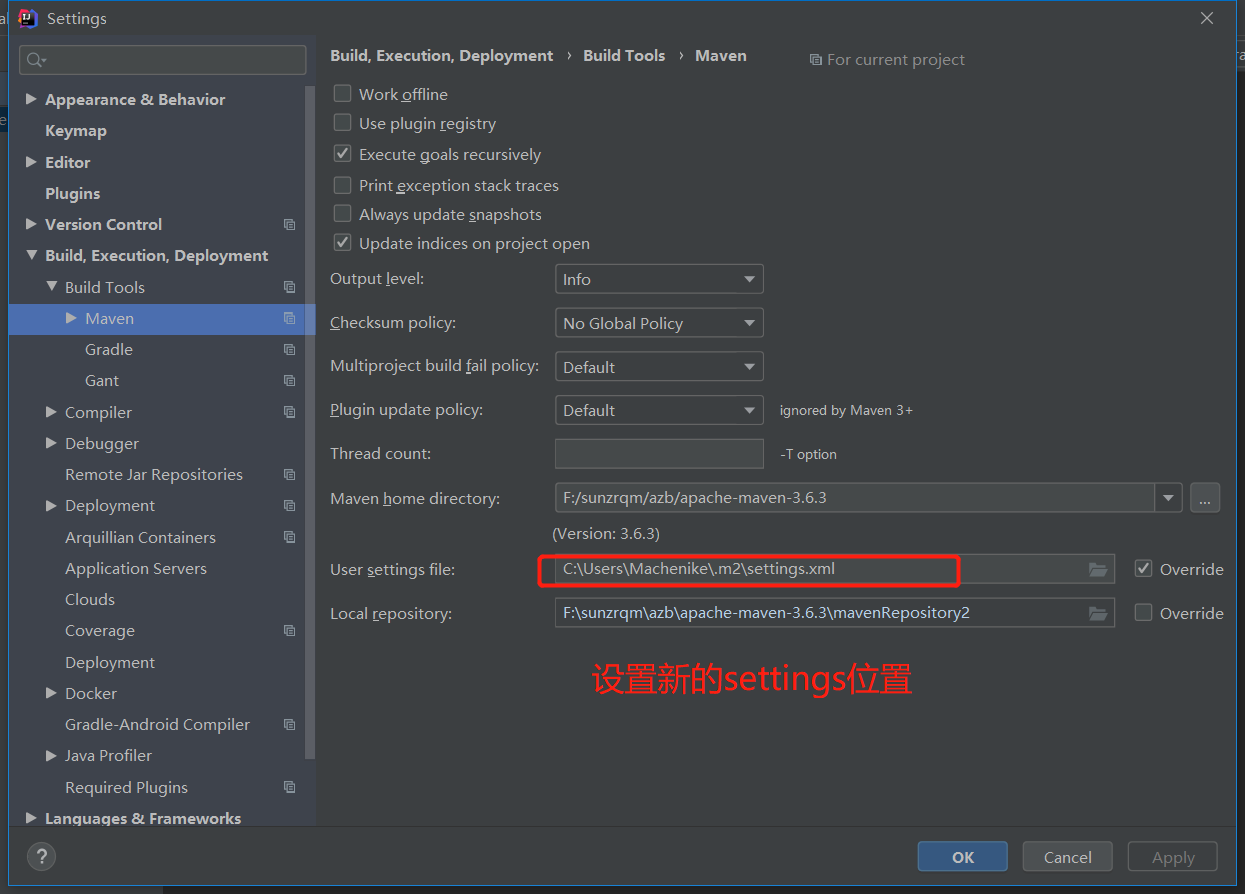Expand the Debugger node
This screenshot has height=894, width=1245.
tap(51, 443)
